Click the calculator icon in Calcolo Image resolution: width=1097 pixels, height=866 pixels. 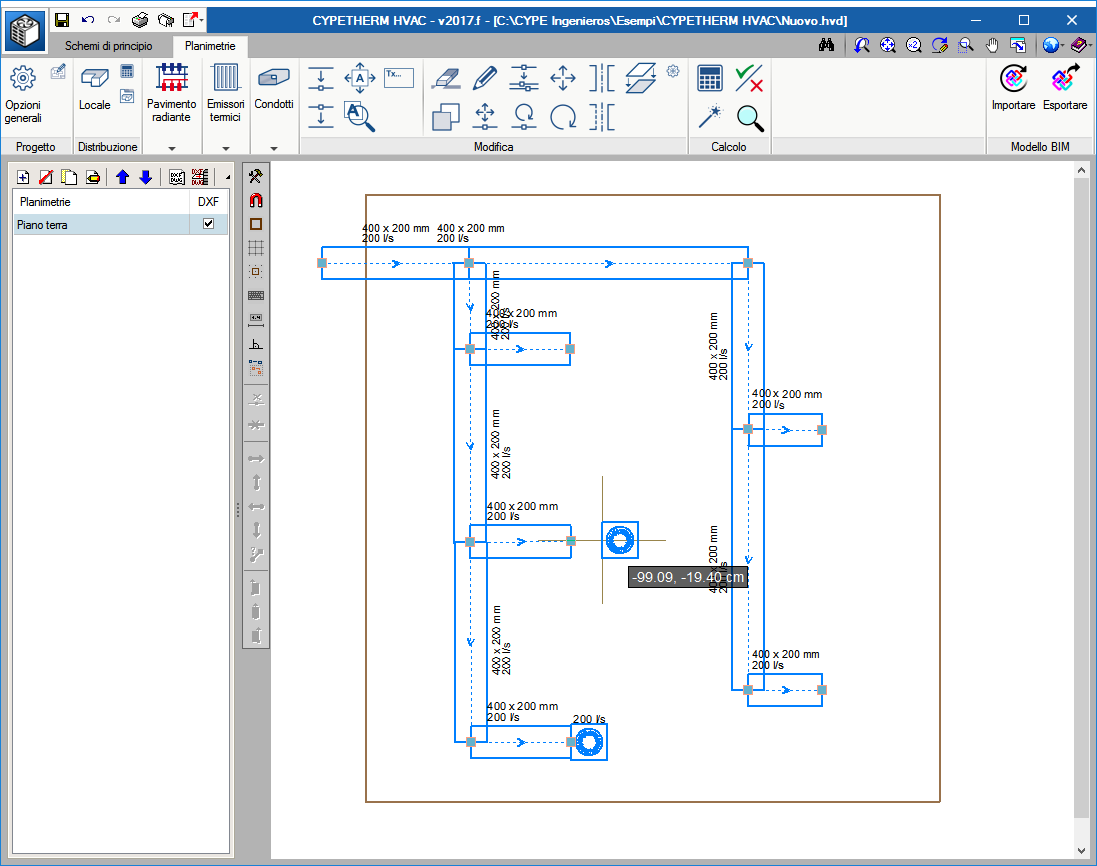(x=709, y=78)
